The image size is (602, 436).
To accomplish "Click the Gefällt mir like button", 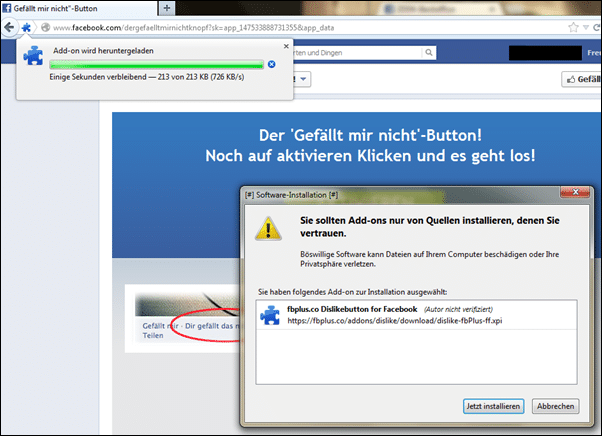I will [x=582, y=79].
